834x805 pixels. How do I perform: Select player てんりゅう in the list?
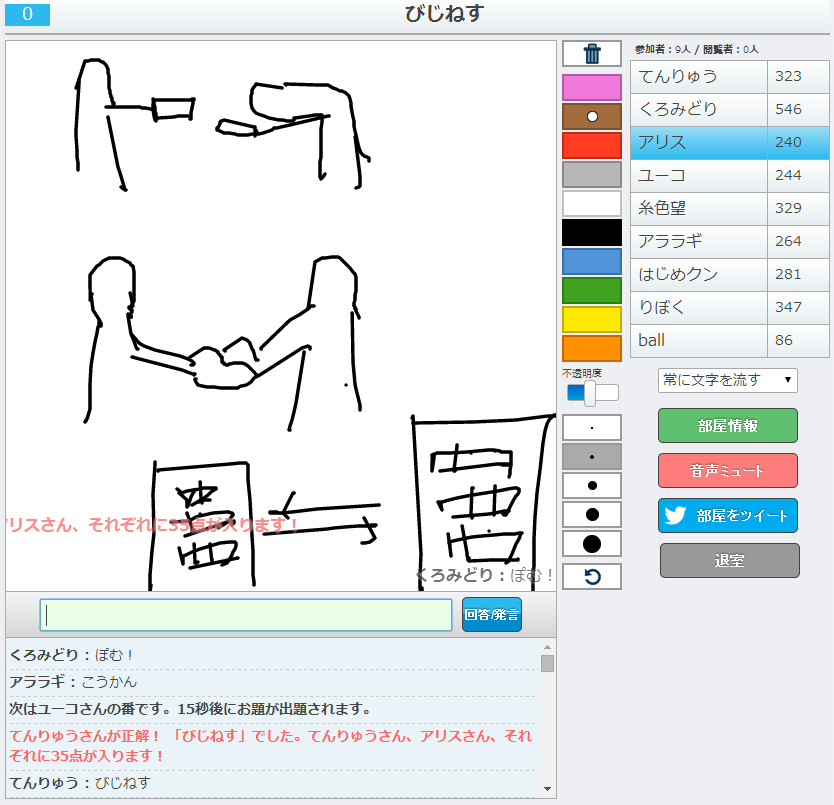(x=730, y=77)
